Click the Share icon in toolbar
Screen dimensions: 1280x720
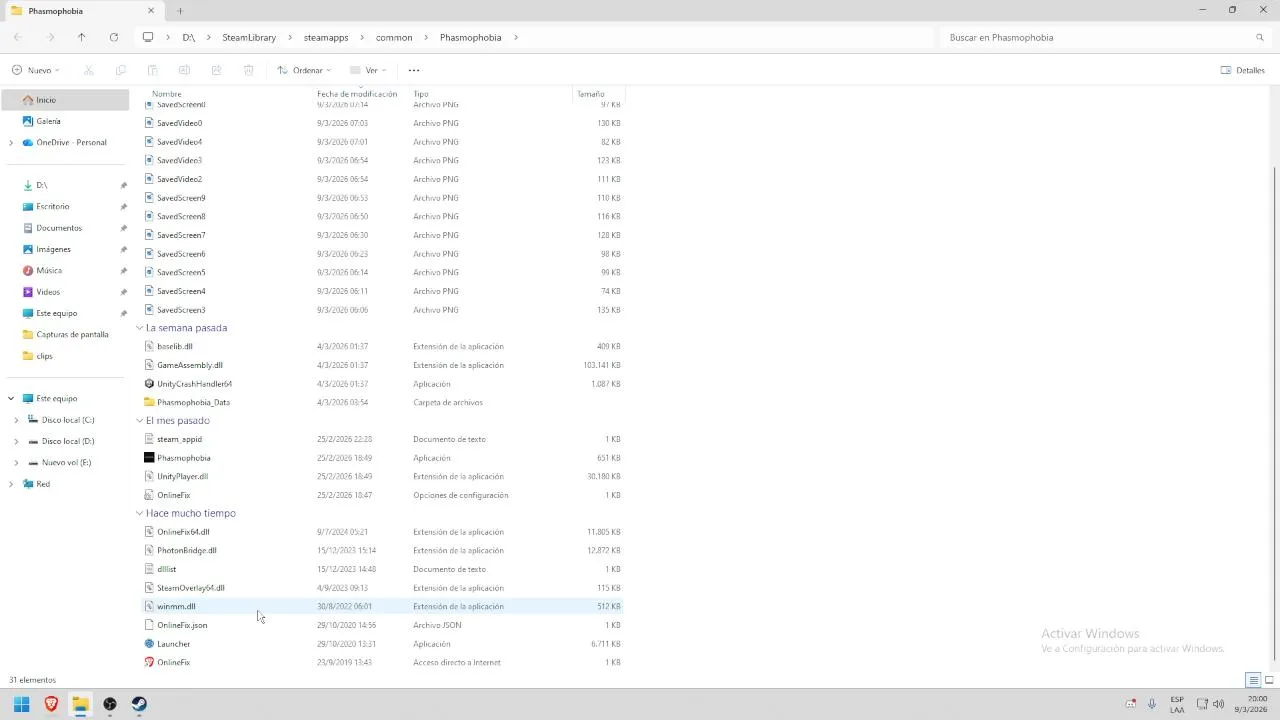pyautogui.click(x=216, y=70)
